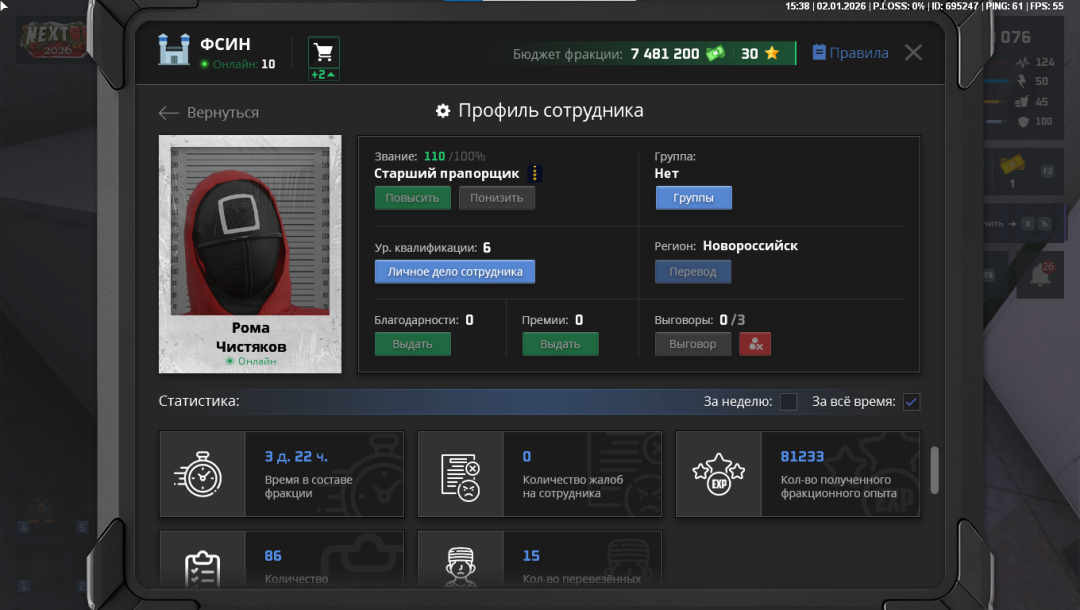Open the Правила rules link
Image resolution: width=1080 pixels, height=610 pixels.
tap(850, 53)
